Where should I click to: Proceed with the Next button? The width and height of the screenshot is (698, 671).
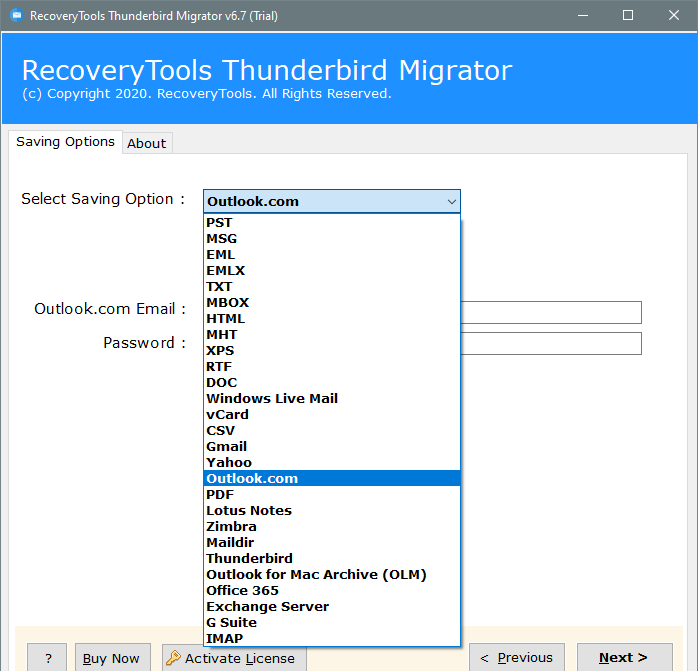point(625,658)
